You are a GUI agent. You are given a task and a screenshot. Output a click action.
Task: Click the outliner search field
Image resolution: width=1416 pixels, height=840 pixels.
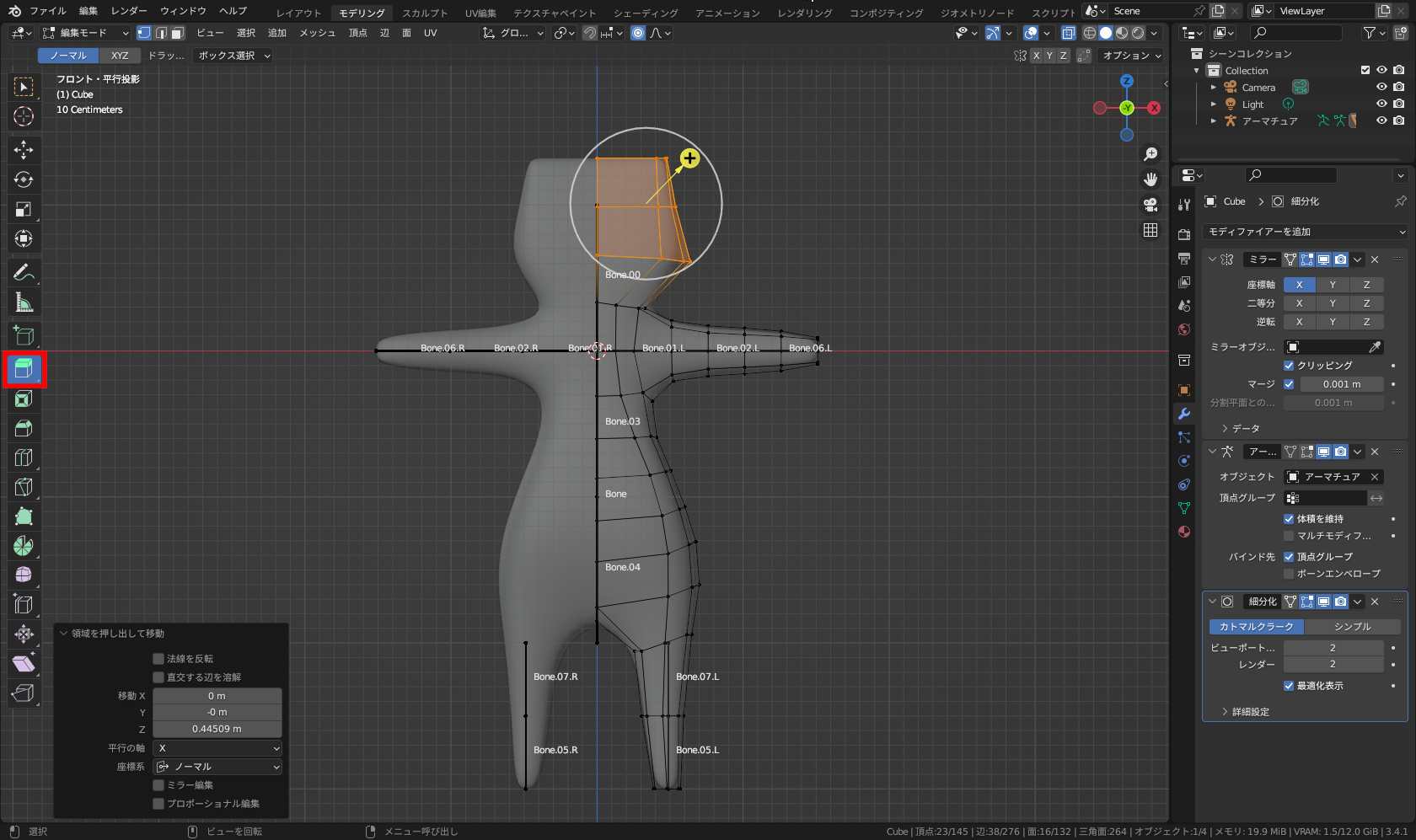pyautogui.click(x=1297, y=33)
